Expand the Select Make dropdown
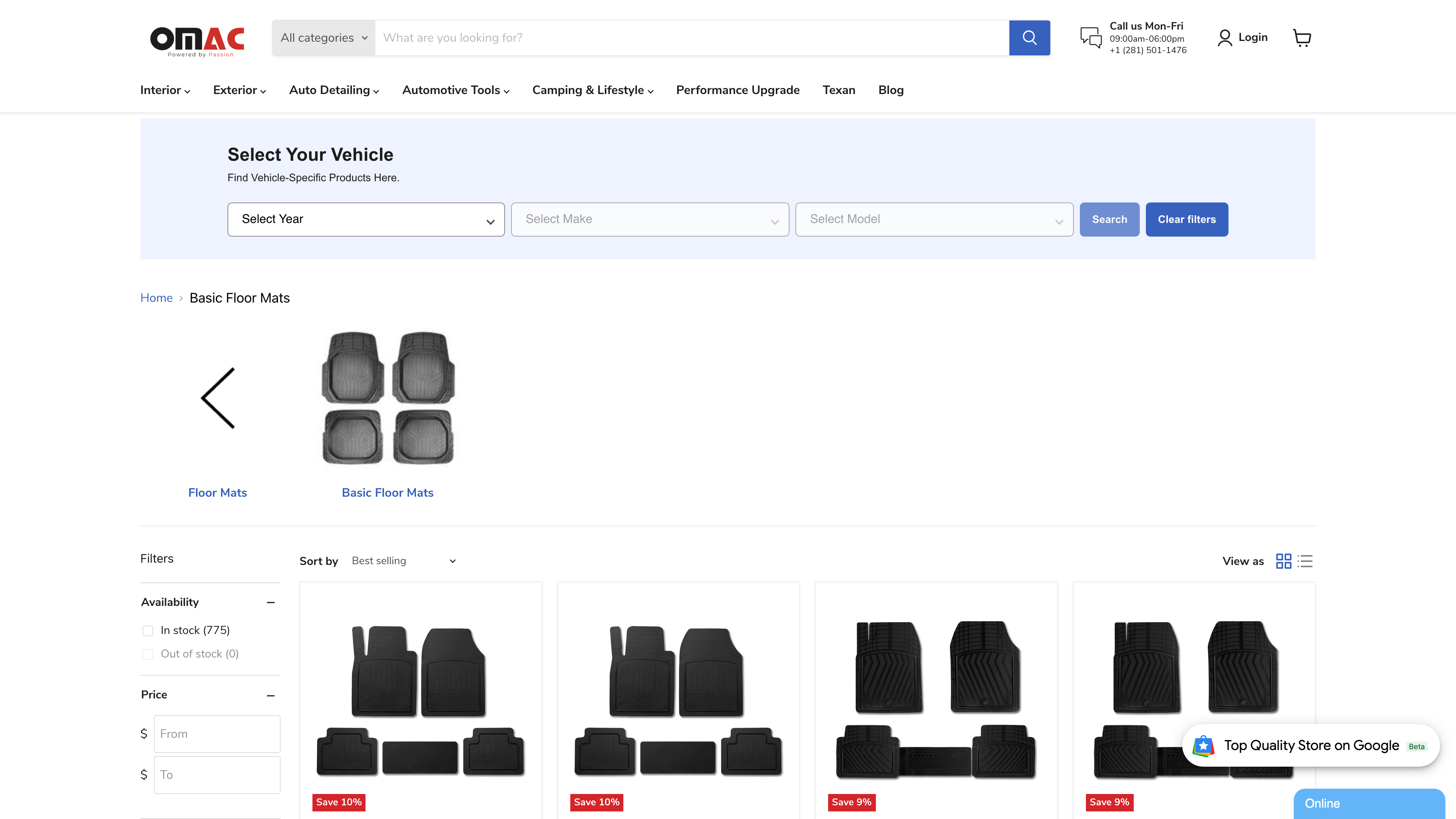 tap(650, 219)
